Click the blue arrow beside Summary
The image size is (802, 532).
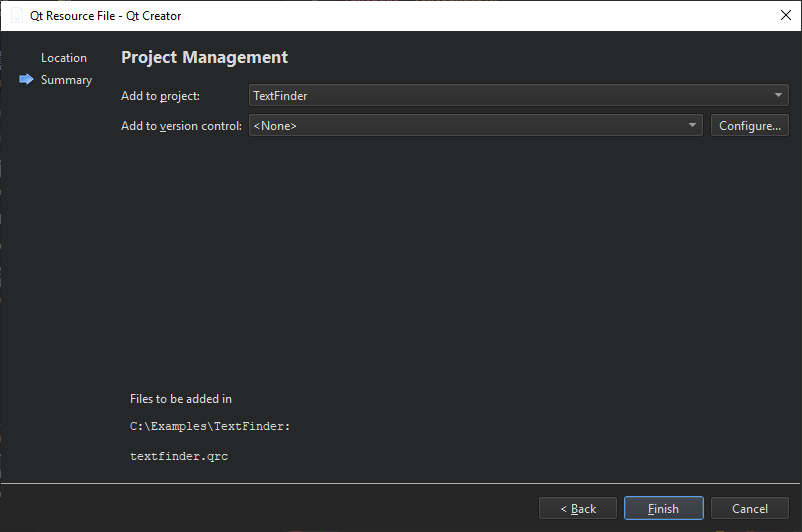pyautogui.click(x=26, y=80)
